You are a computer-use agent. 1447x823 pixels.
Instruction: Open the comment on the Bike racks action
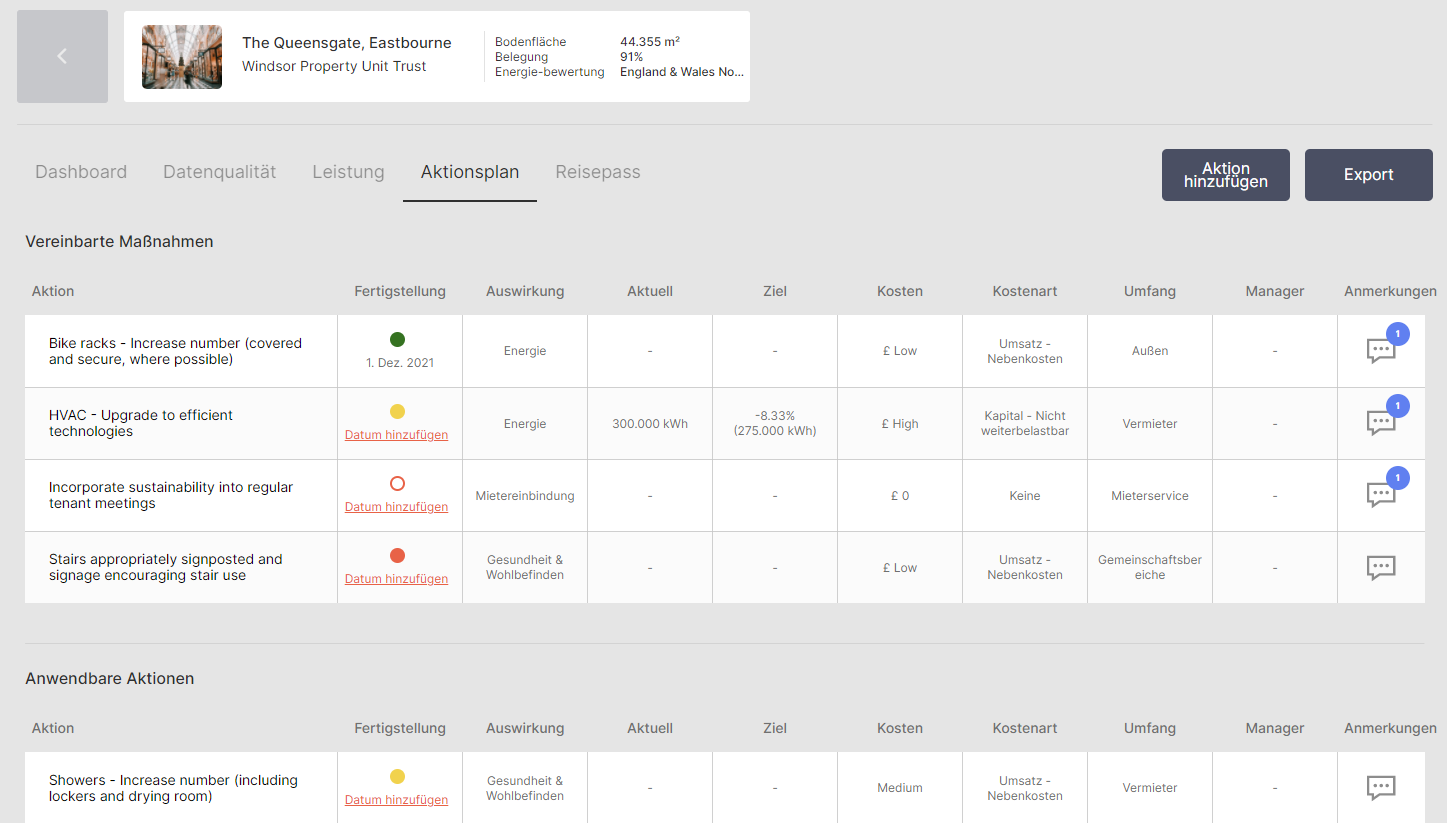tap(1381, 351)
